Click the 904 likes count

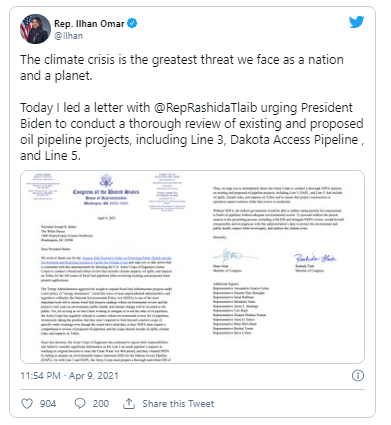[x=48, y=404]
